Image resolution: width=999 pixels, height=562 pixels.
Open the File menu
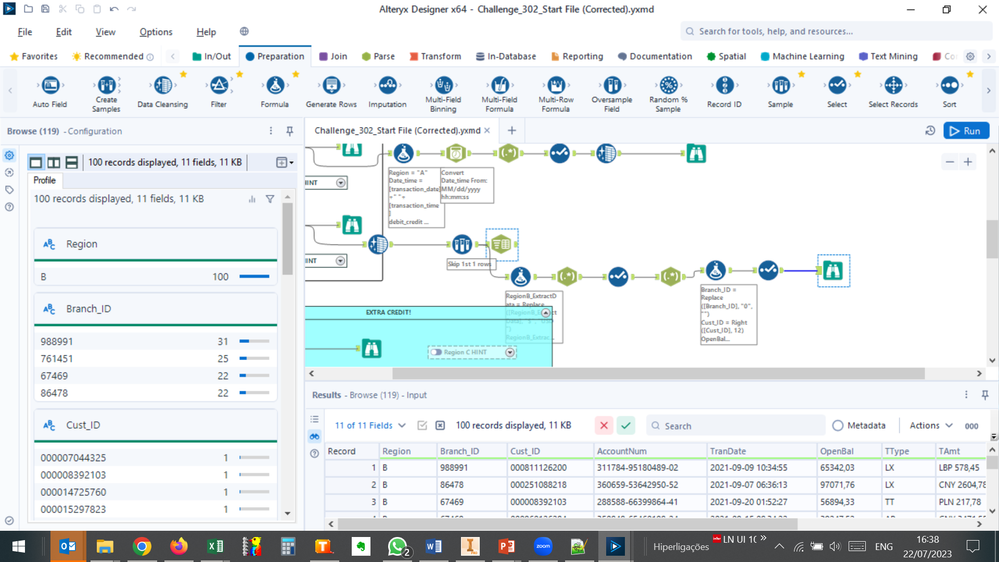[x=25, y=32]
